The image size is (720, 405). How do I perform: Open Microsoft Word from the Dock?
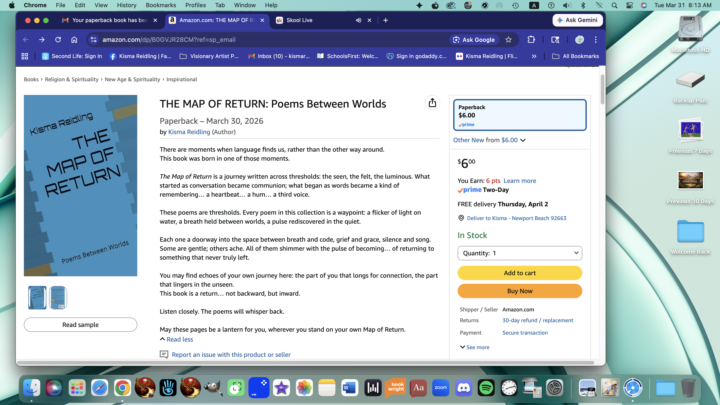click(x=349, y=388)
